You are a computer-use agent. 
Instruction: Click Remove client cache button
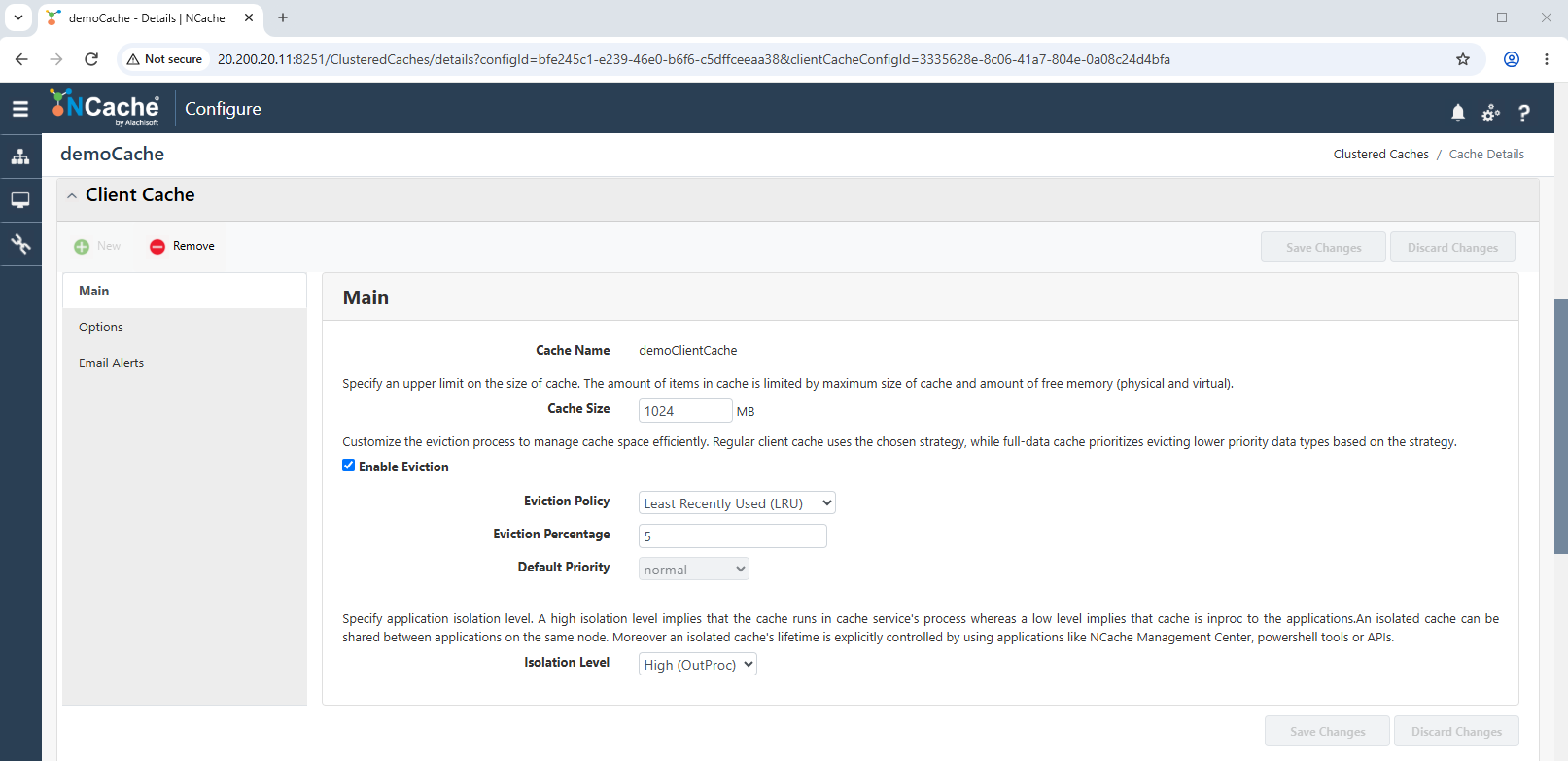[x=182, y=247]
